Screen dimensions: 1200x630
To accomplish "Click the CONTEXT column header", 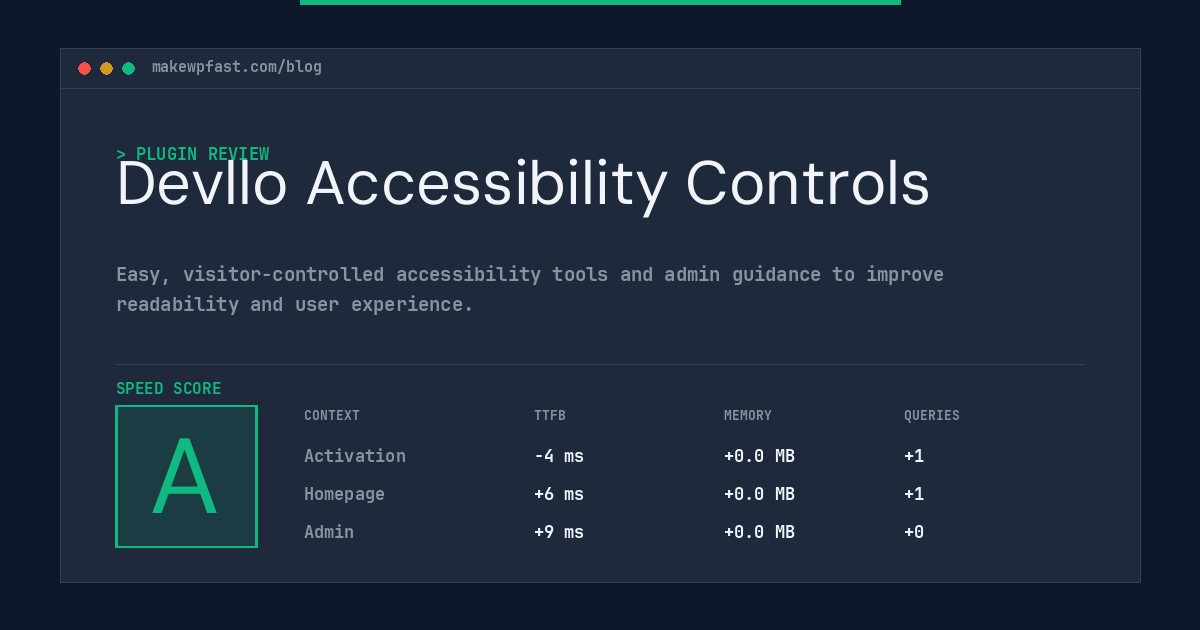I will 332,416.
